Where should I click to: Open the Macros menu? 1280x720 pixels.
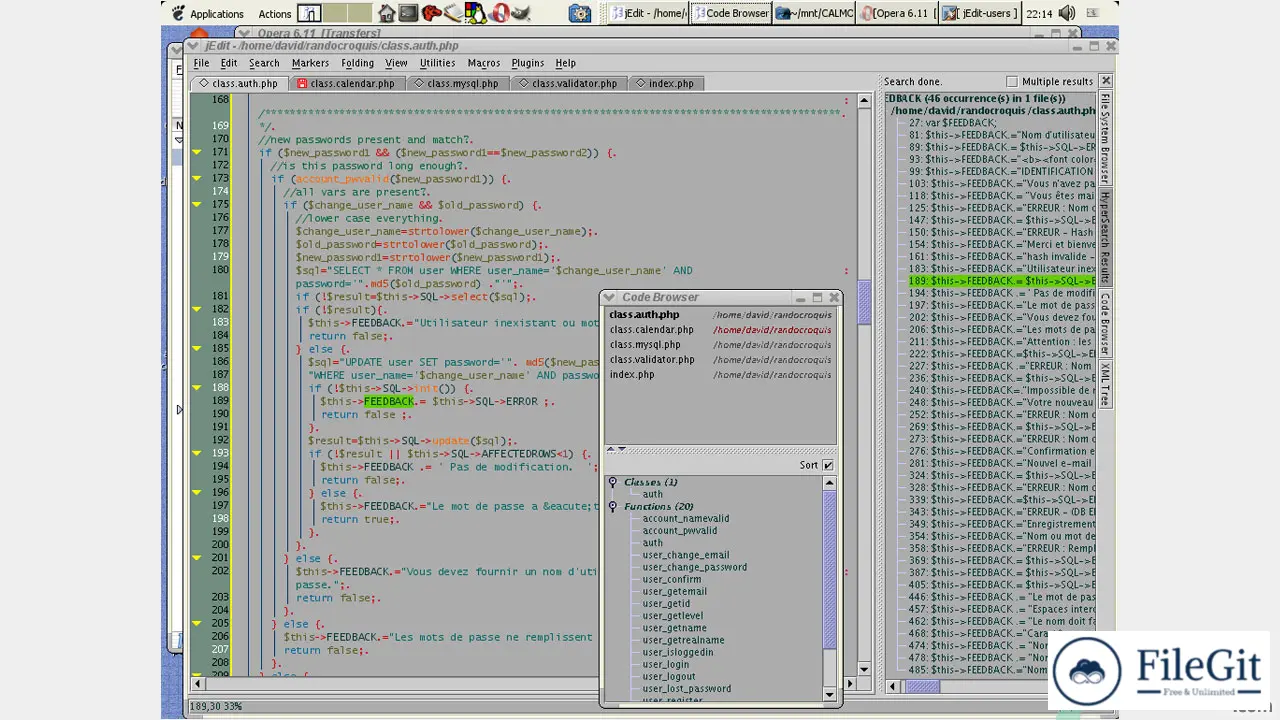click(x=484, y=63)
